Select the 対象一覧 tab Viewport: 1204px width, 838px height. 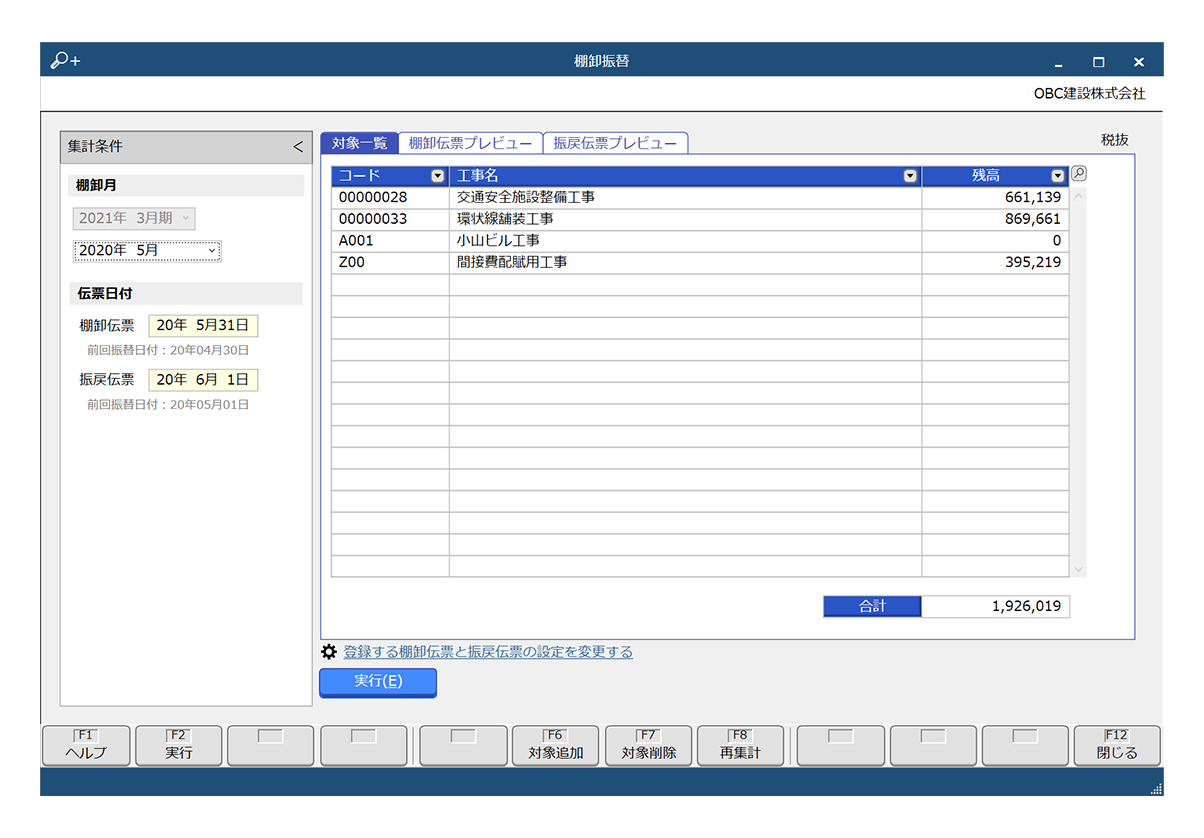click(x=359, y=143)
